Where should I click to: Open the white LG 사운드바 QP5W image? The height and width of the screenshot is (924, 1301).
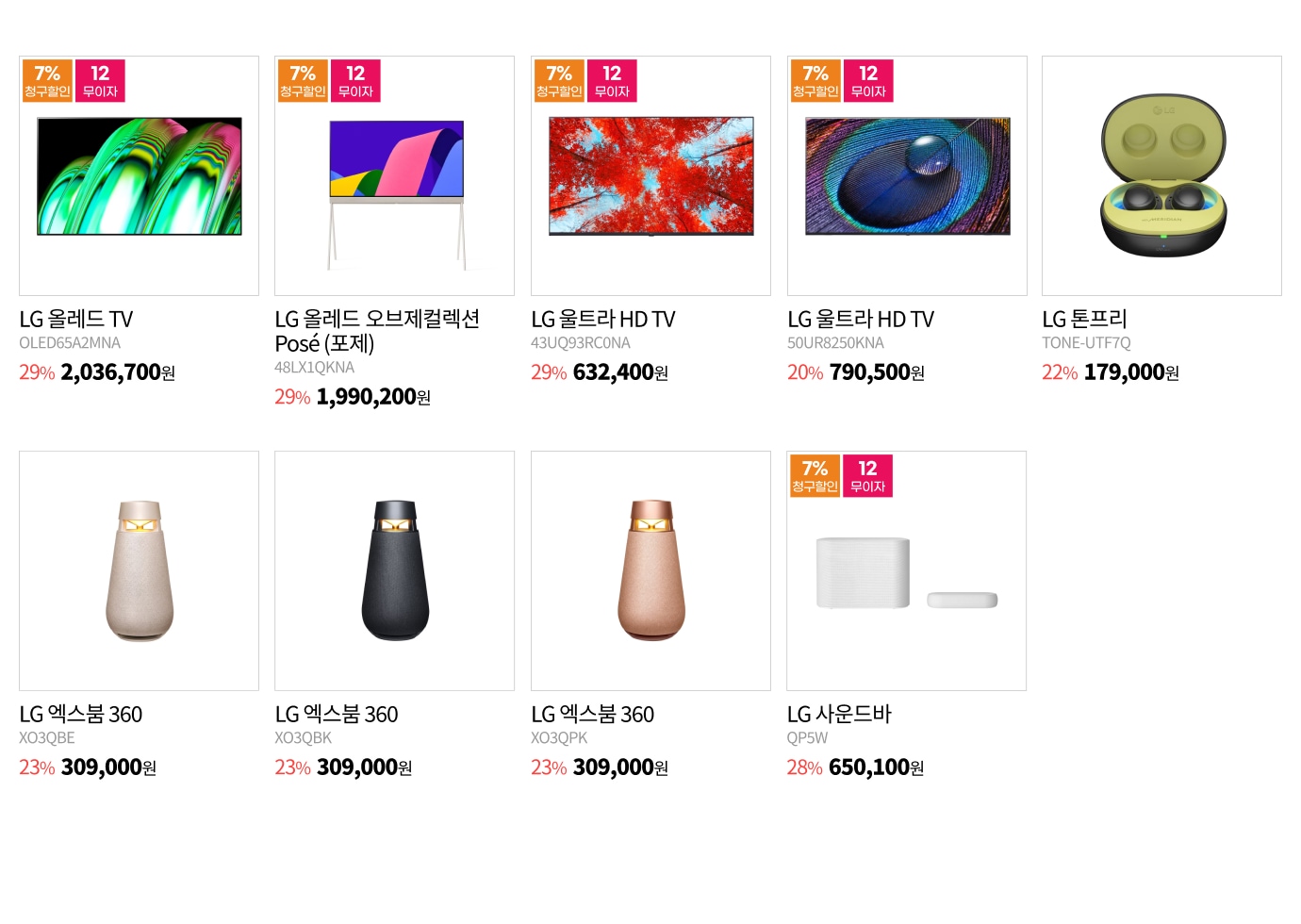pyautogui.click(x=906, y=570)
